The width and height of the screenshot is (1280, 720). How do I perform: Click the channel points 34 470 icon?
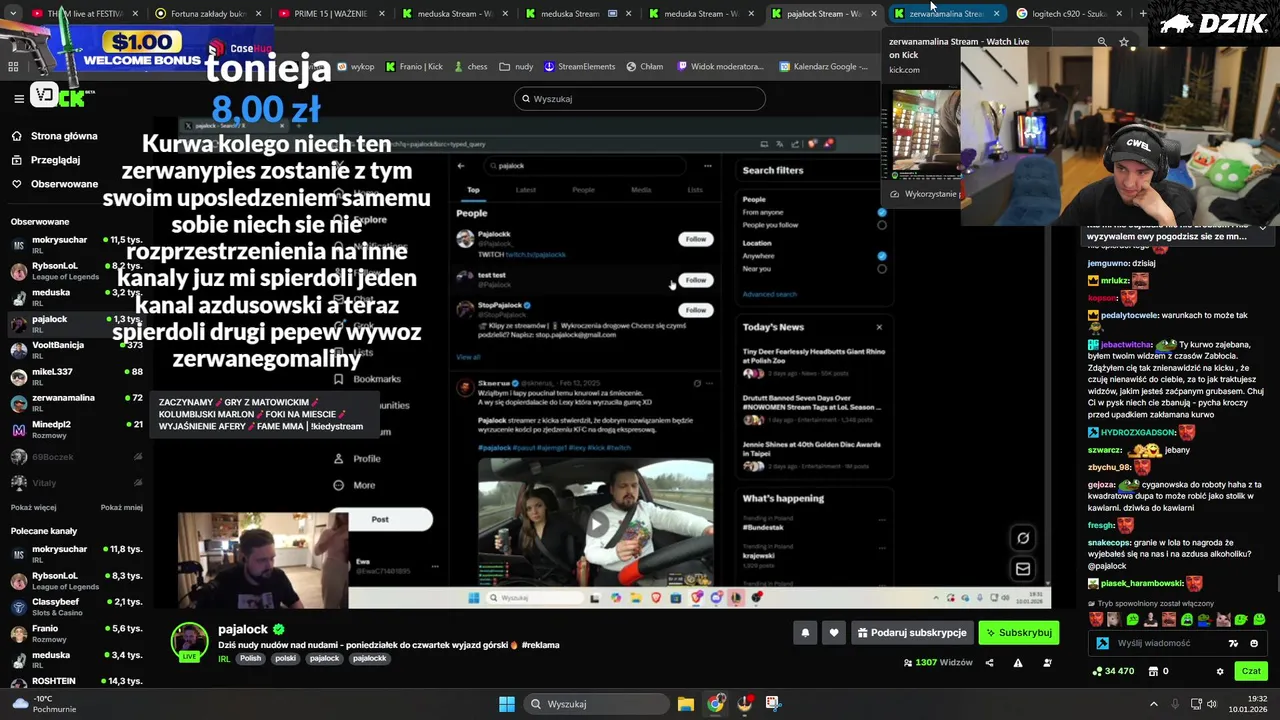point(1098,671)
